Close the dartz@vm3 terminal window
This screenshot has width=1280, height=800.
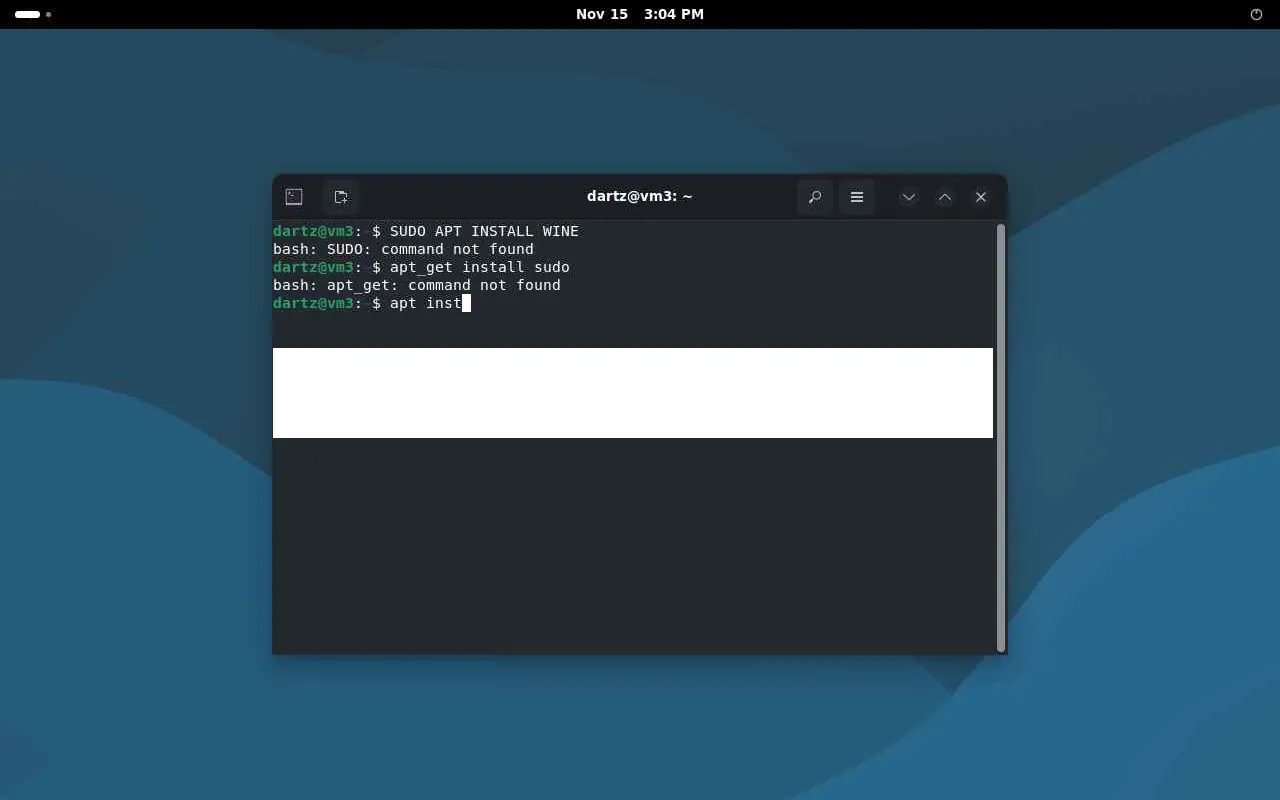pos(981,197)
